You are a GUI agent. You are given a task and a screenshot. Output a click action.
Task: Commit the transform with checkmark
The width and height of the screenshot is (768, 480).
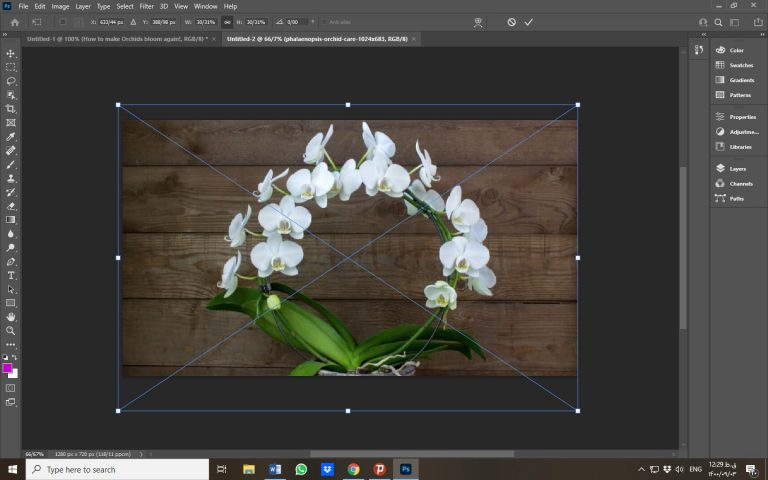(x=528, y=22)
